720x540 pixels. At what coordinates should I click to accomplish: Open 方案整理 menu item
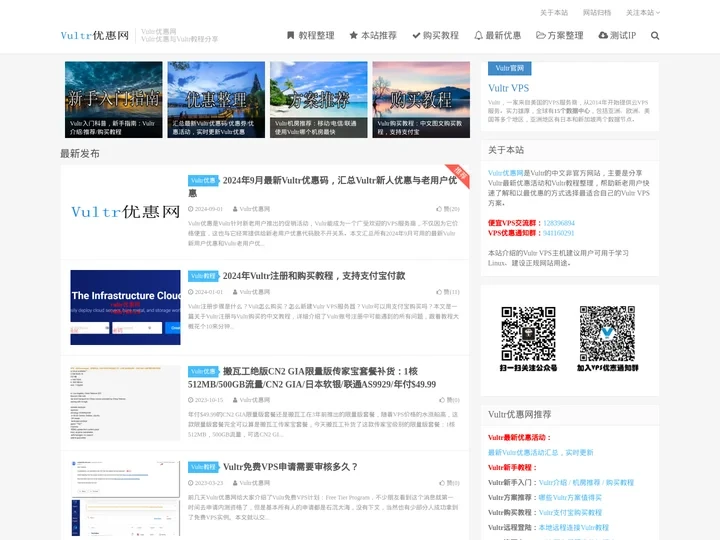560,35
